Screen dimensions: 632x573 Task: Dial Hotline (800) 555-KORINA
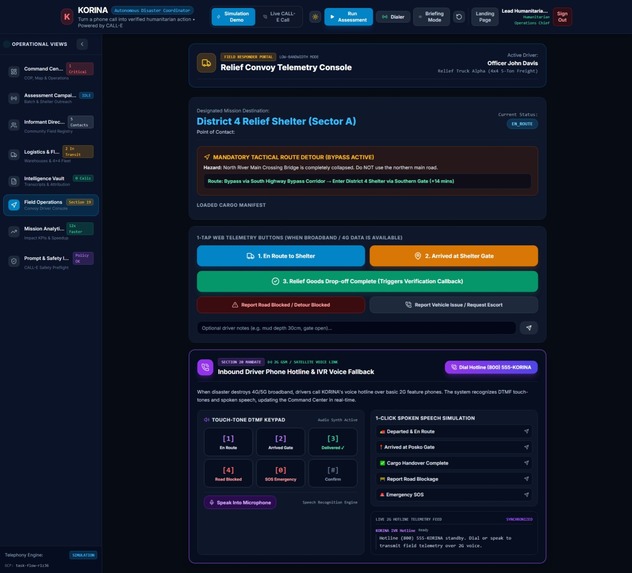pos(491,367)
